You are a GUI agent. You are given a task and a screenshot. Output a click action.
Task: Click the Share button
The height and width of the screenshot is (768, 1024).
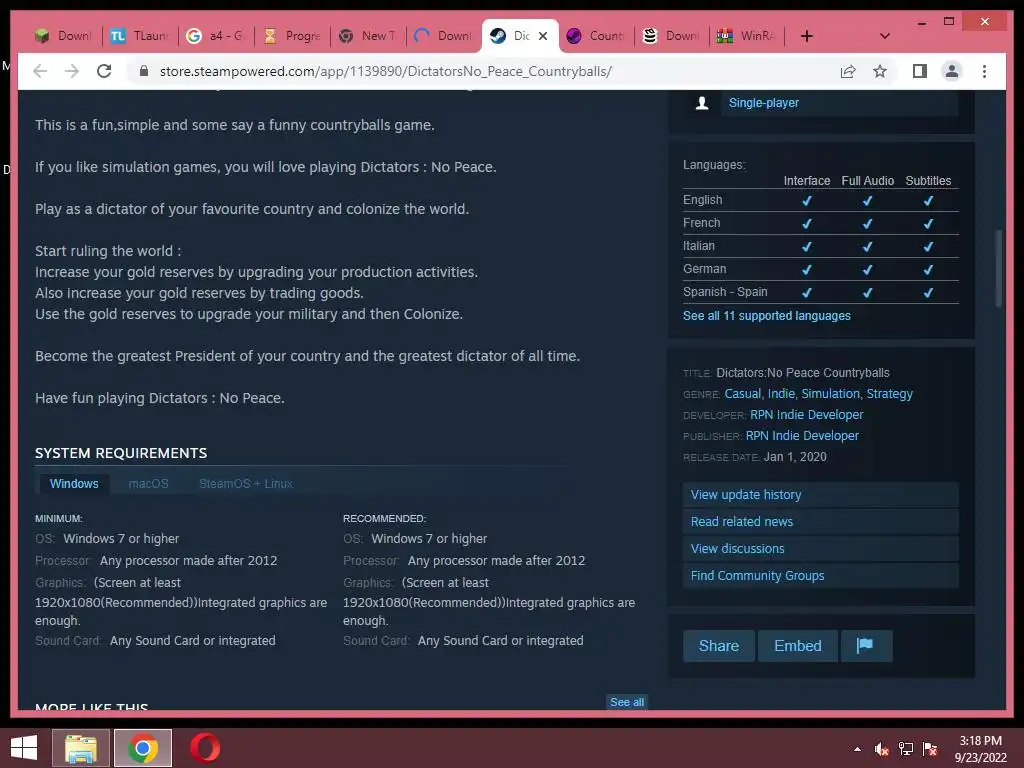[x=719, y=646]
